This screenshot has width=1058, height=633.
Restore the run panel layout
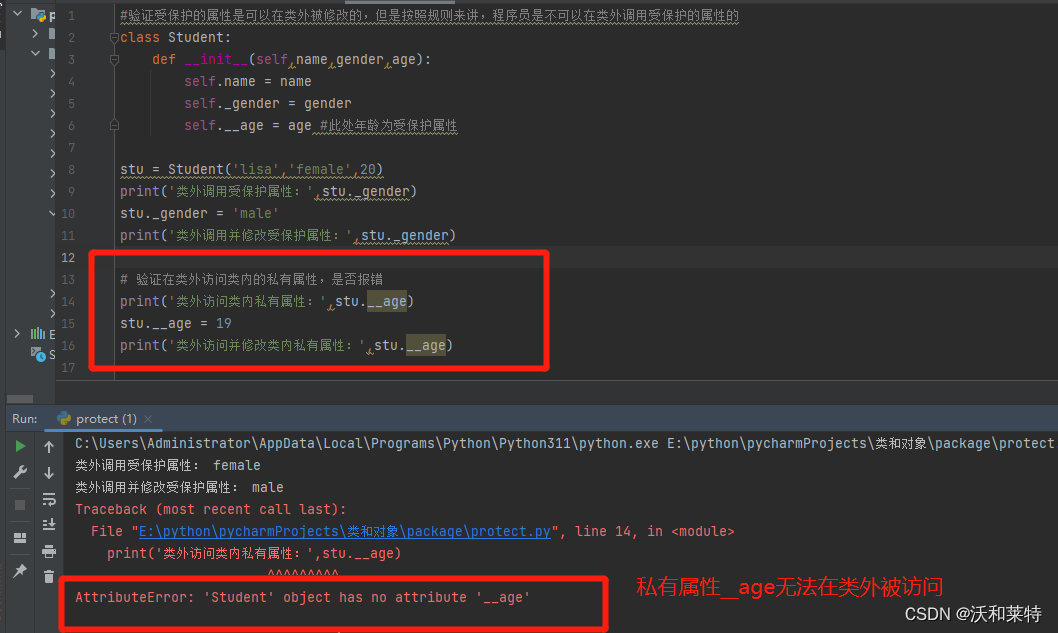[x=20, y=538]
